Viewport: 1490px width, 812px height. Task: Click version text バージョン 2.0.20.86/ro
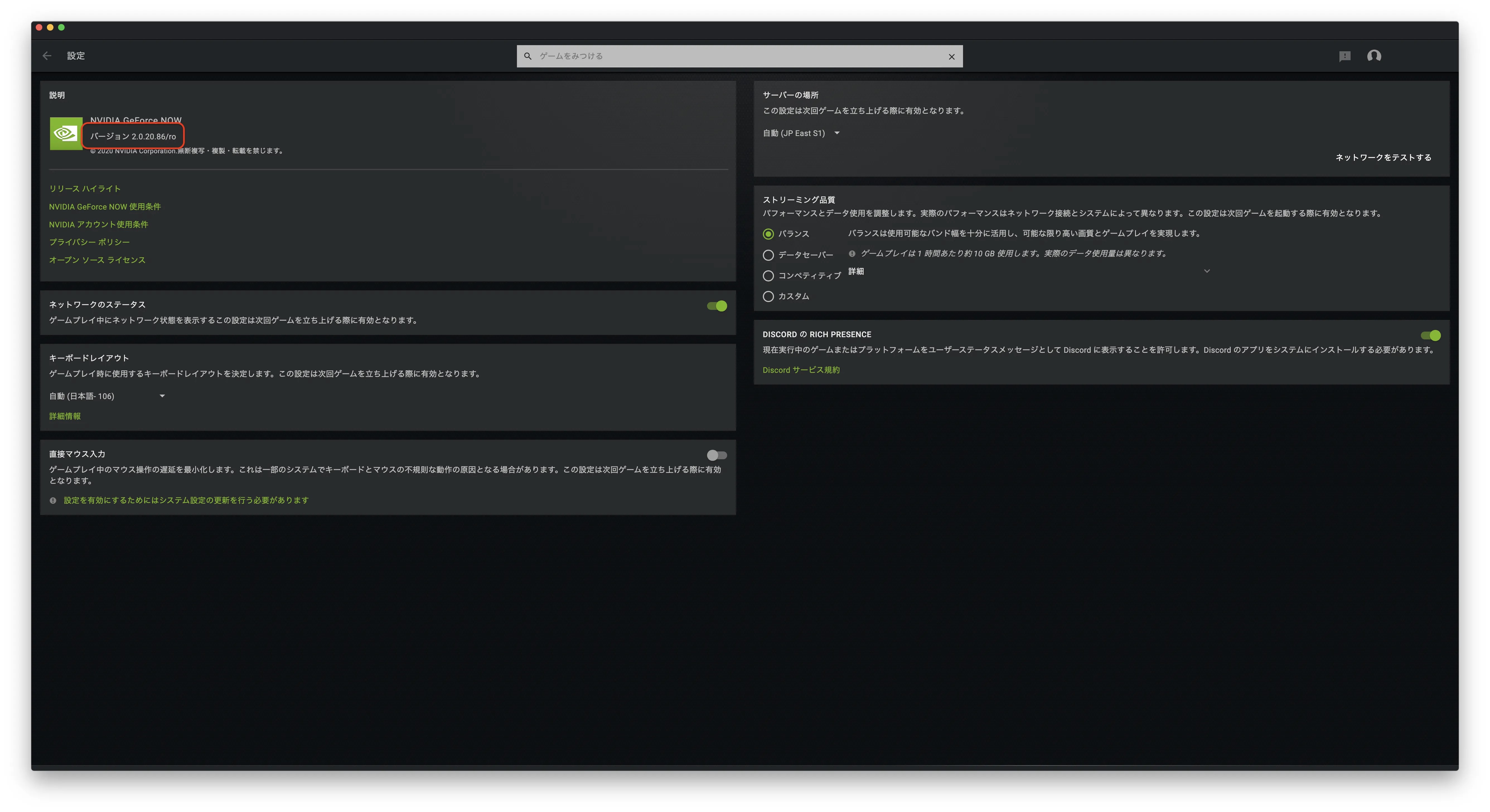(133, 136)
